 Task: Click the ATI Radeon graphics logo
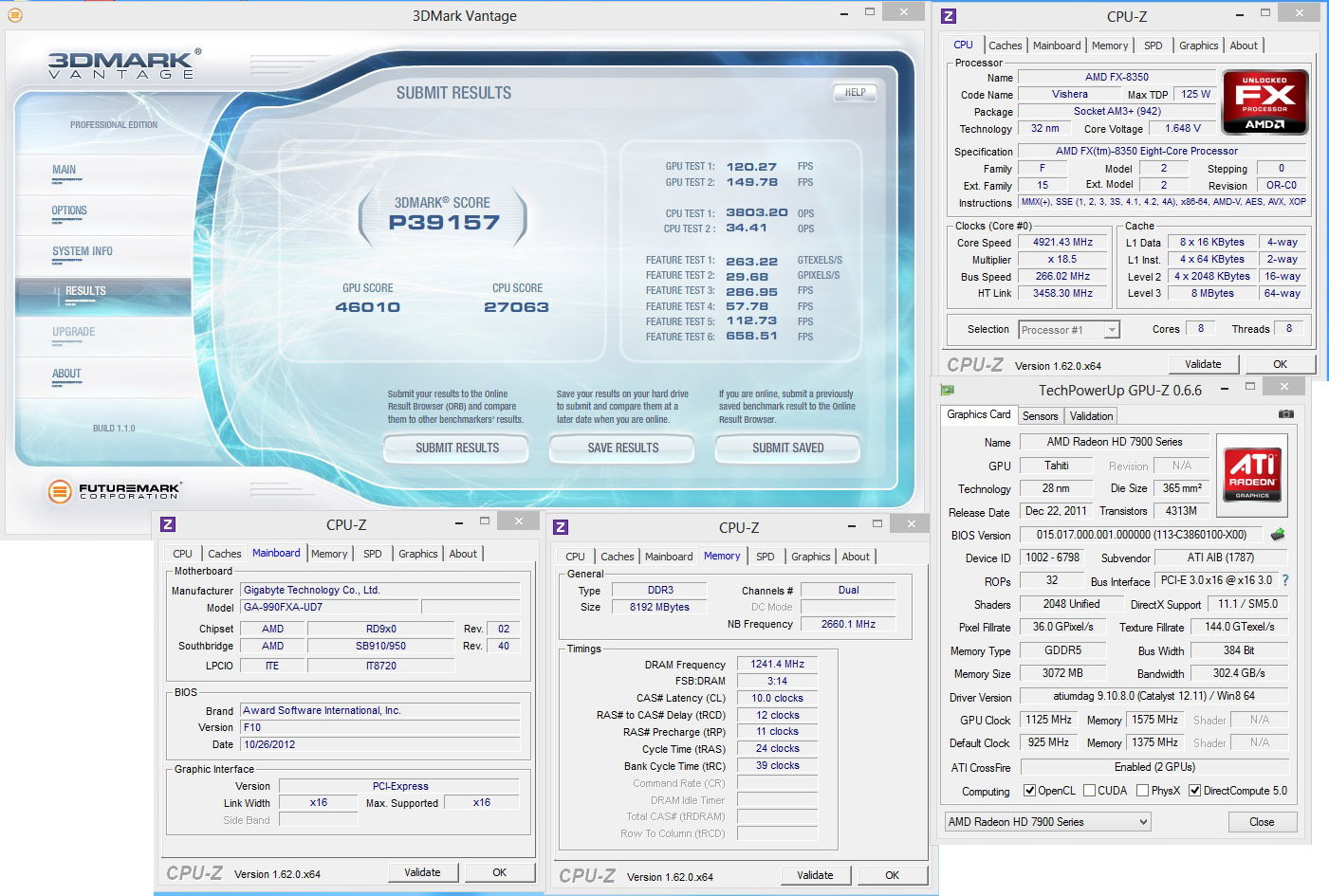tap(1252, 474)
